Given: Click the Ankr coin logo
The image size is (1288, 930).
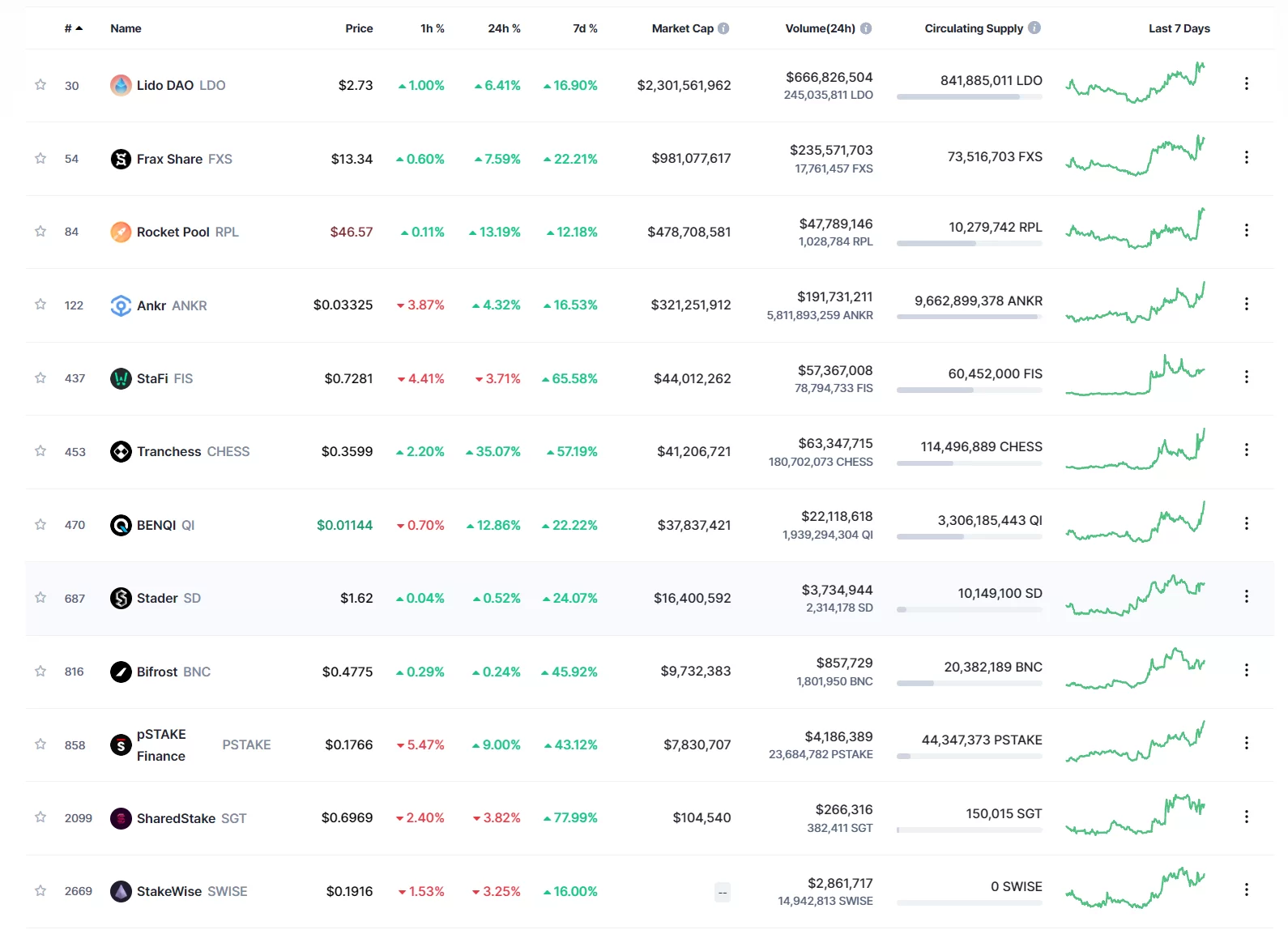Looking at the screenshot, I should point(121,305).
